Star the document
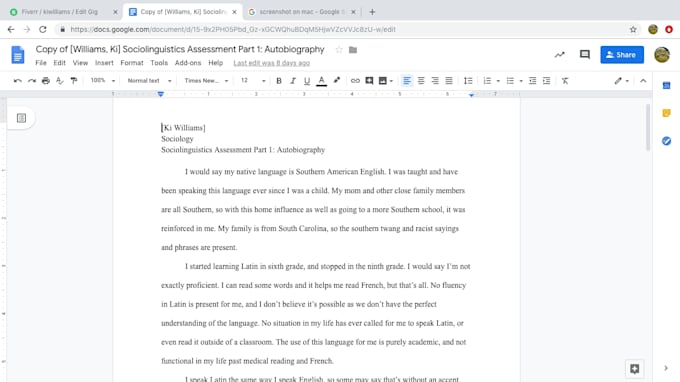Viewport: 680px width, 382px height. (x=339, y=50)
